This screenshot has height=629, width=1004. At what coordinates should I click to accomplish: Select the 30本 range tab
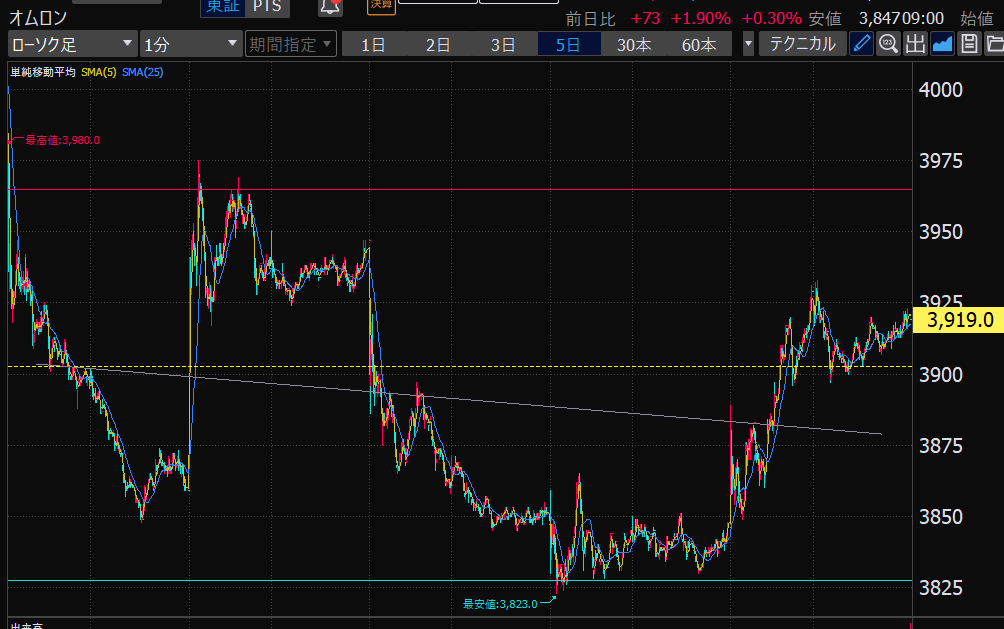pyautogui.click(x=634, y=44)
